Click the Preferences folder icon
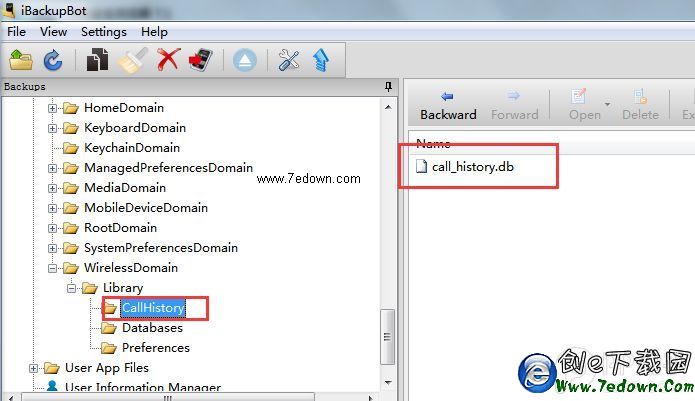The width and height of the screenshot is (695, 401). click(109, 348)
